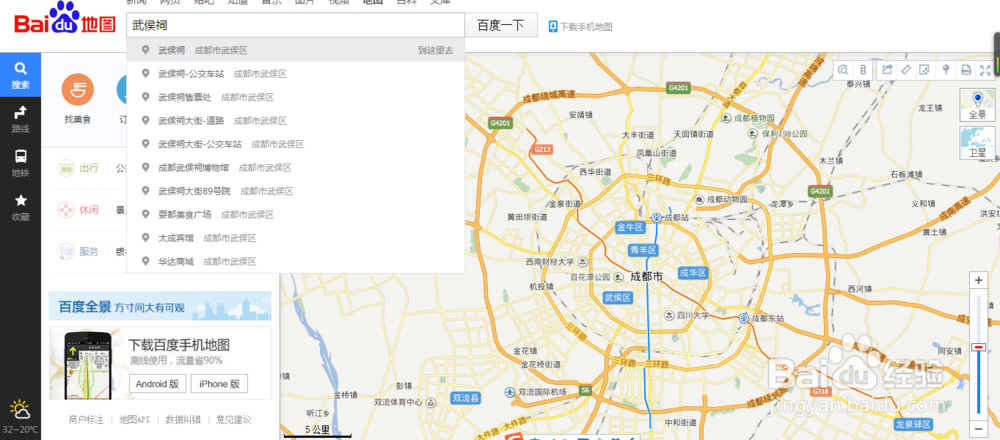Click the 成都东站 station marker on map
The height and width of the screenshot is (440, 1000).
coord(744,318)
